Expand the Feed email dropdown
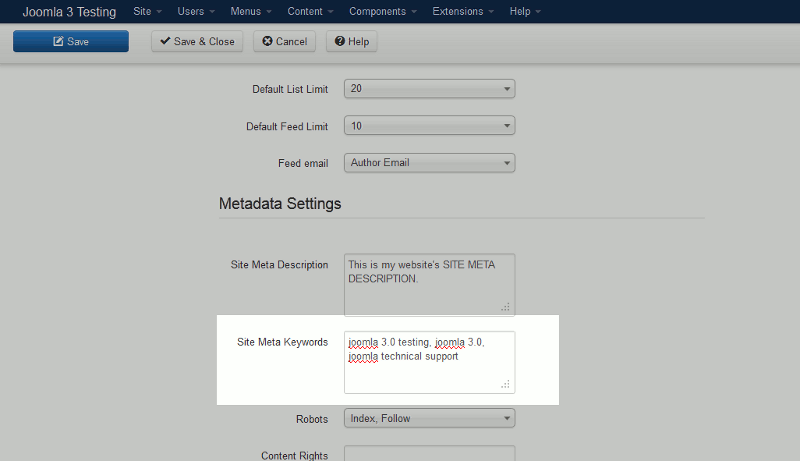Screen dimensions: 800x461 click(430, 163)
